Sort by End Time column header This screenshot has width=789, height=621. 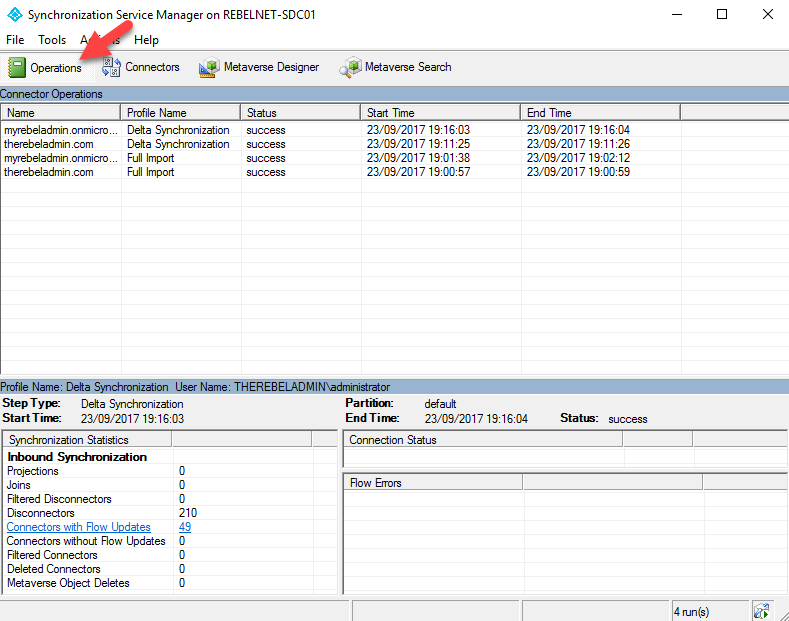pos(600,113)
